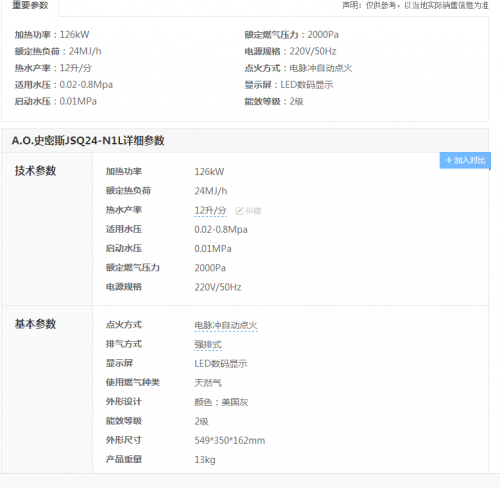Image resolution: width=500 pixels, height=488 pixels.
Task: Click the 使用燃气种类 row label
Action: [x=133, y=382]
